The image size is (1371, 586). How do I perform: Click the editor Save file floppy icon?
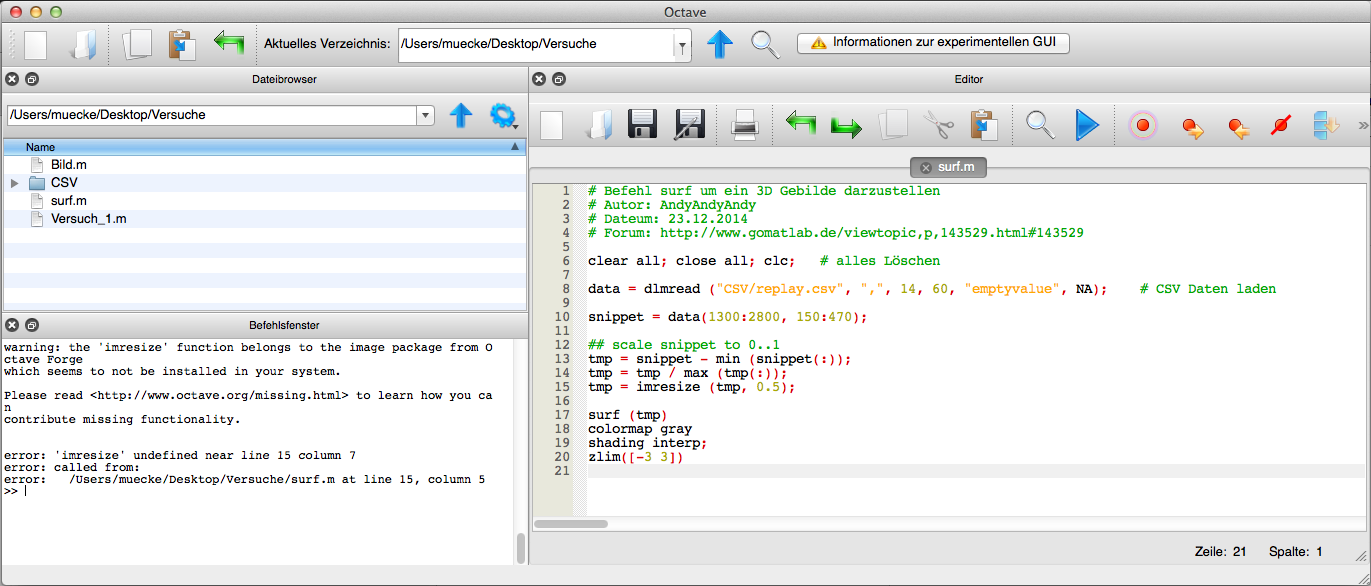tap(642, 125)
